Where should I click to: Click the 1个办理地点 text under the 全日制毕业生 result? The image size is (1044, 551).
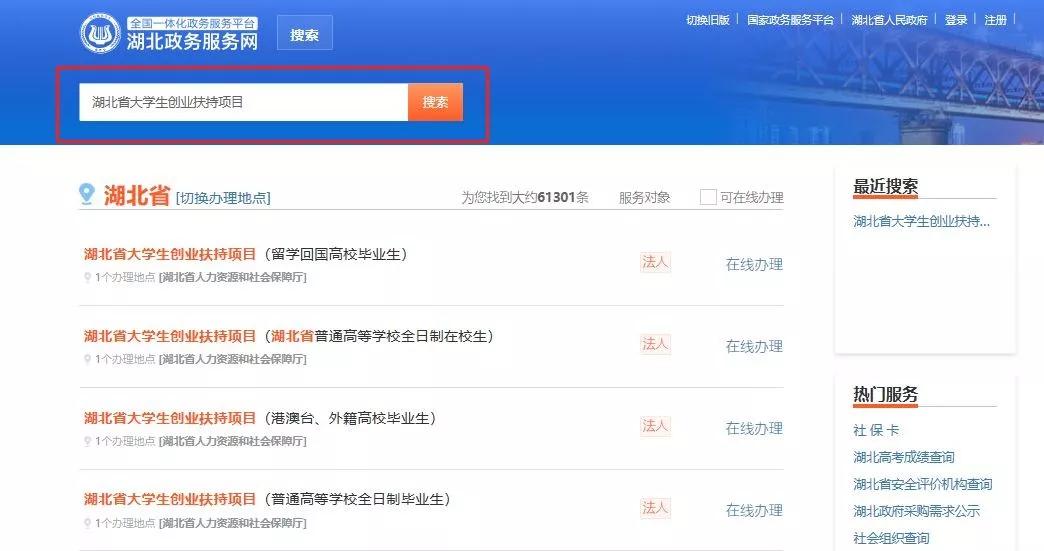click(125, 523)
